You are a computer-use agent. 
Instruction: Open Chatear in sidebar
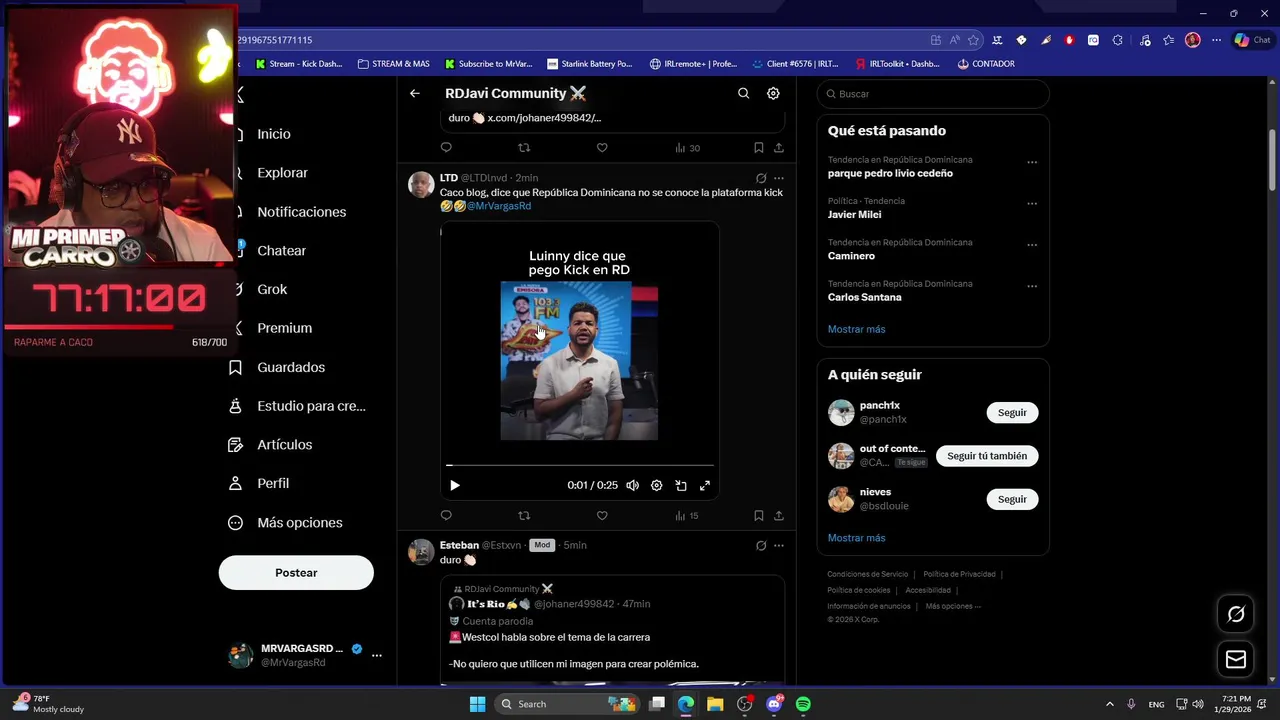pos(281,251)
